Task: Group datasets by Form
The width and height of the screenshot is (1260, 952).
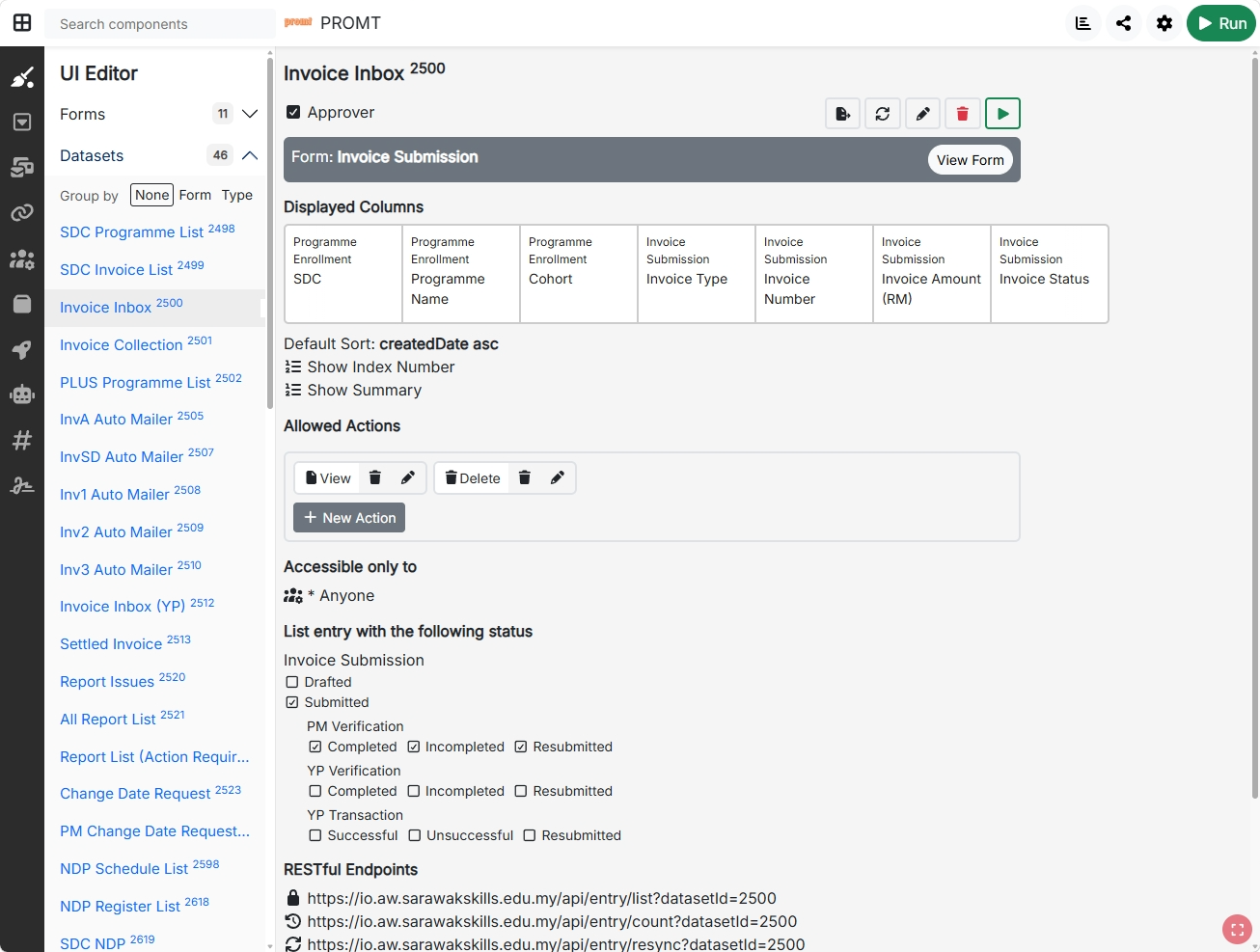Action: click(x=195, y=195)
